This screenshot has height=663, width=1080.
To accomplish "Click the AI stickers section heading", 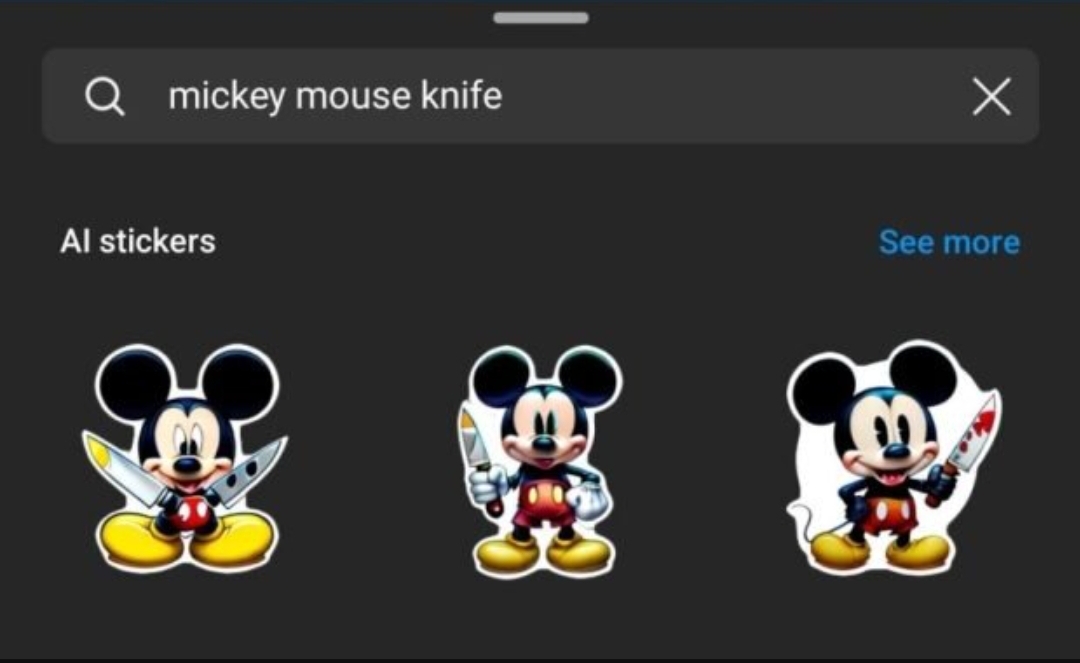I will coord(138,242).
